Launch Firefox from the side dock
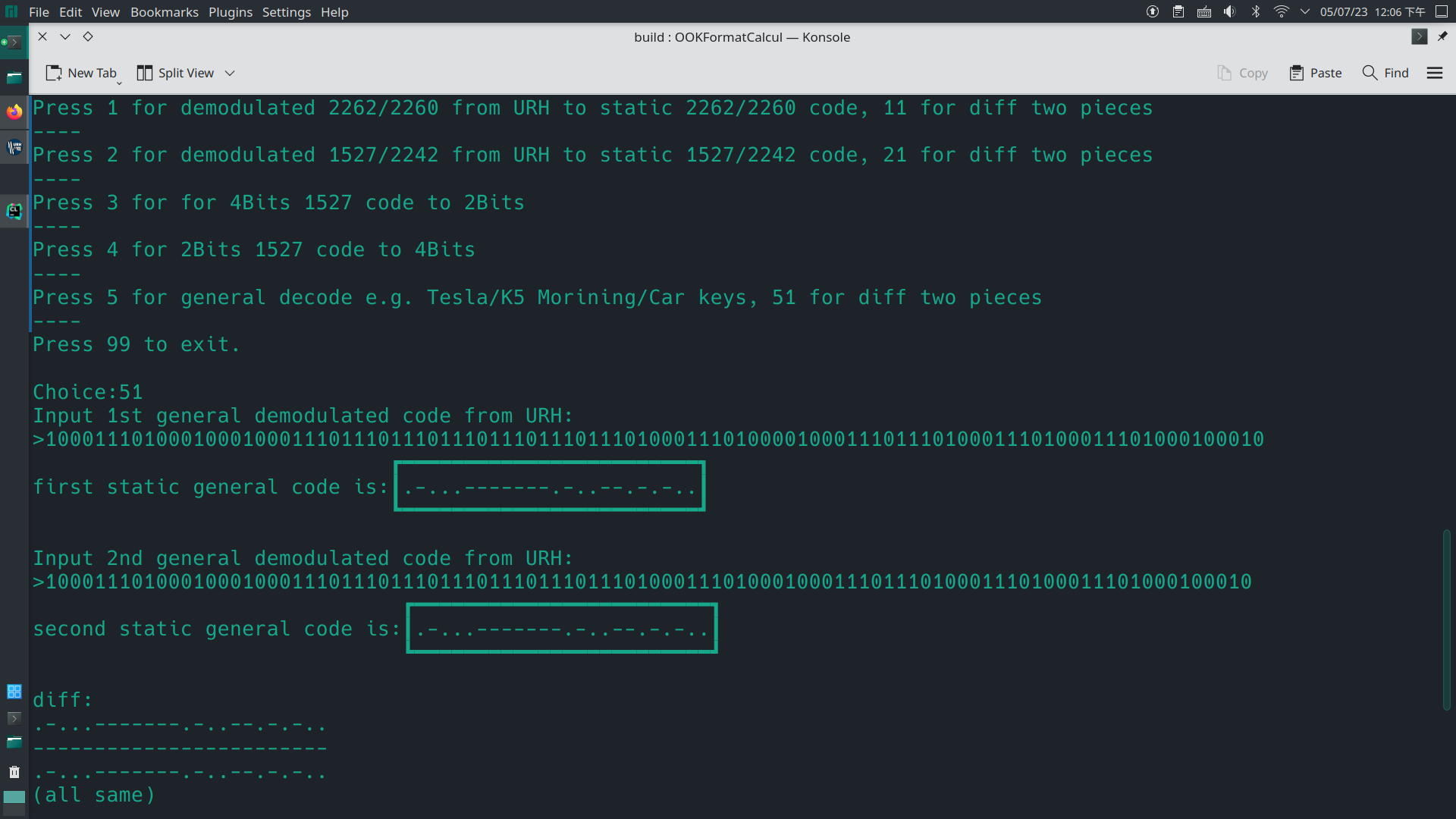 (x=14, y=112)
